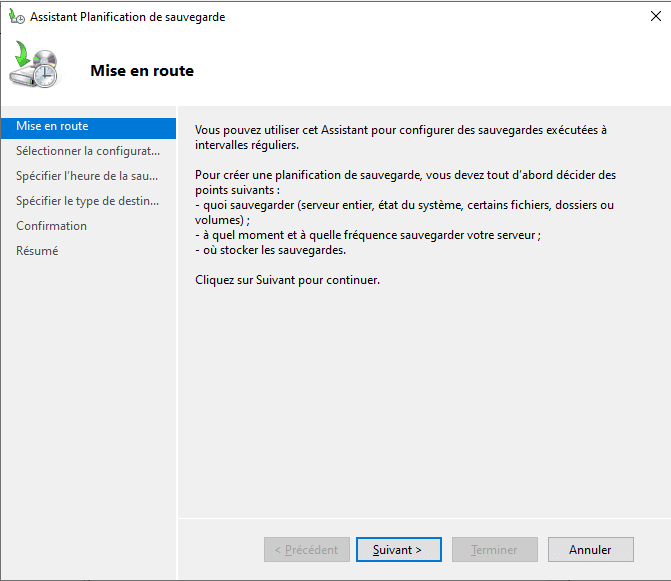Click the large backup disk clock icon
The image size is (671, 581).
pos(37,67)
